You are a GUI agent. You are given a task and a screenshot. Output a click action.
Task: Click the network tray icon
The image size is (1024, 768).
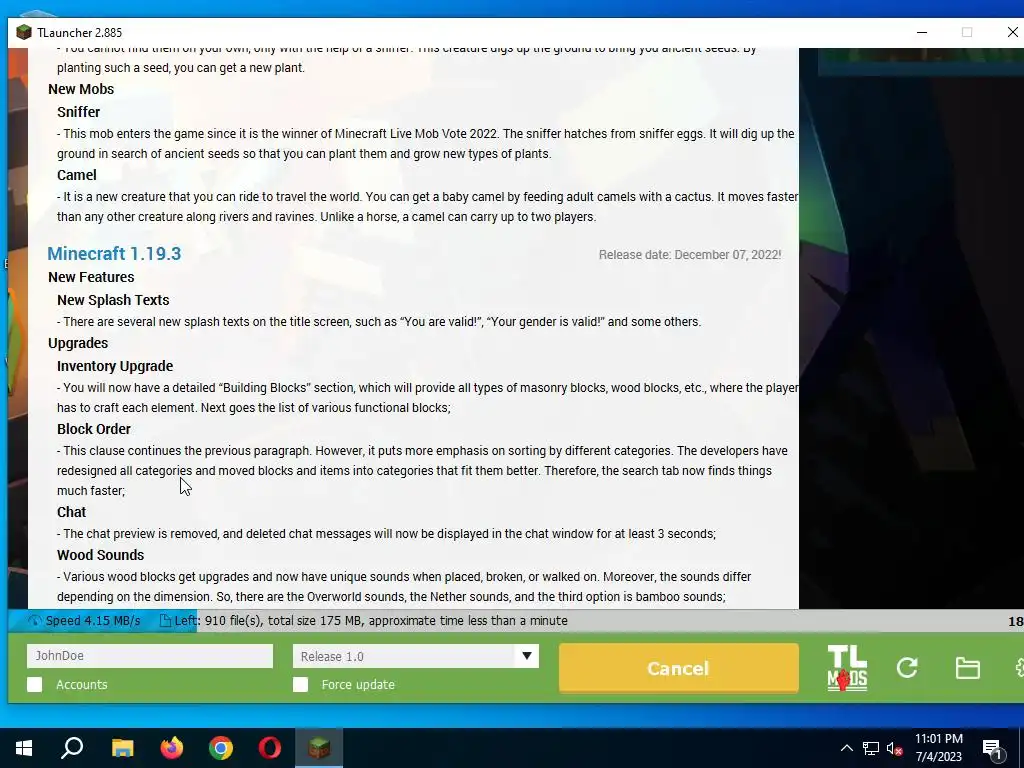click(x=871, y=748)
